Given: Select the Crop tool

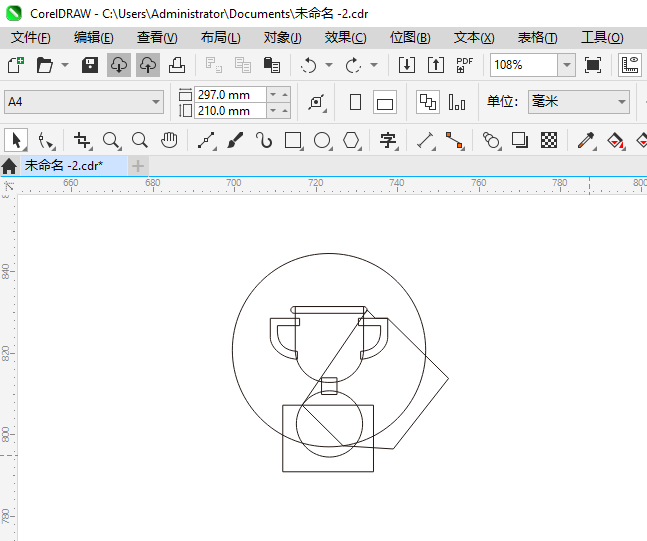Looking at the screenshot, I should (82, 140).
